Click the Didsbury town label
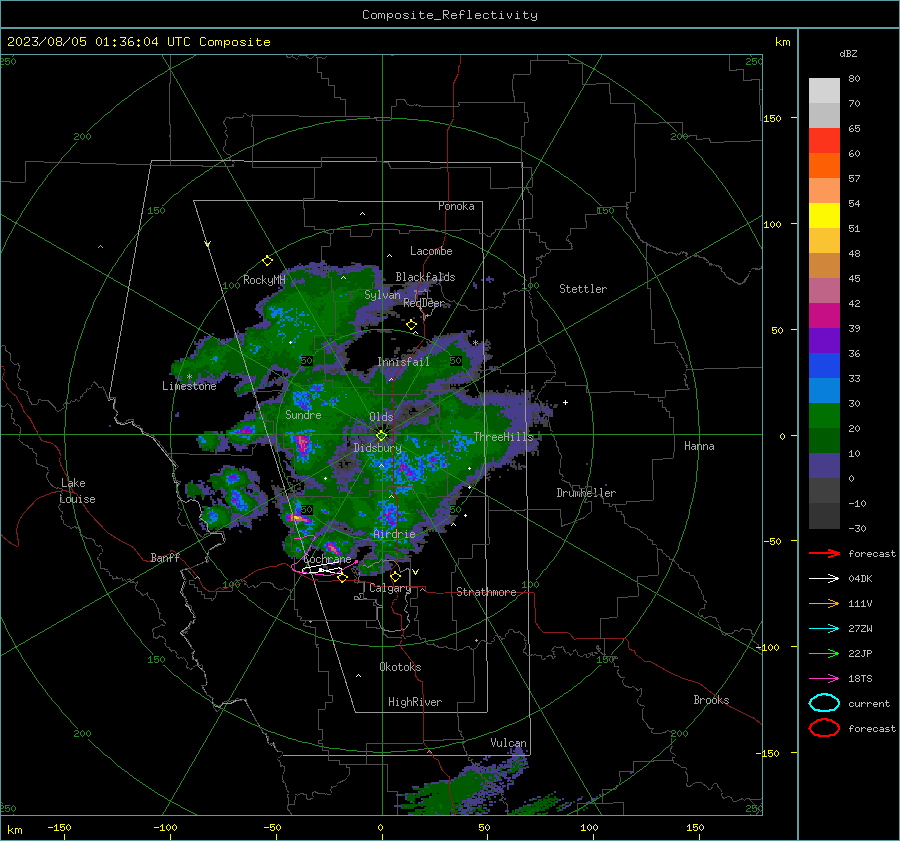 pos(378,448)
